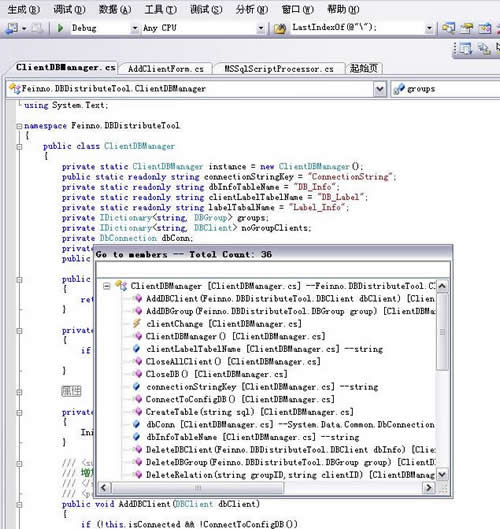The height and width of the screenshot is (529, 500).
Task: Open the 帮助(H) menu
Action: 343,9
